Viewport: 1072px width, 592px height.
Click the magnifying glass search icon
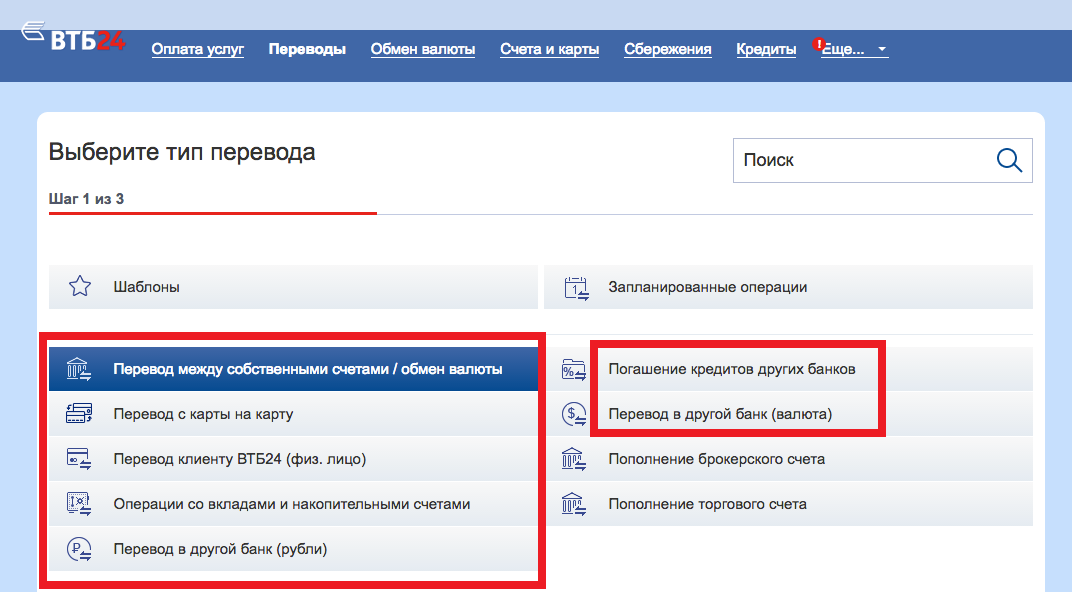(1007, 160)
